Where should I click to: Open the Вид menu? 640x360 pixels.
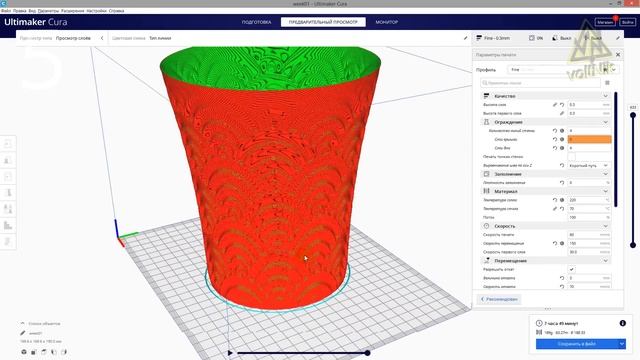[32, 11]
